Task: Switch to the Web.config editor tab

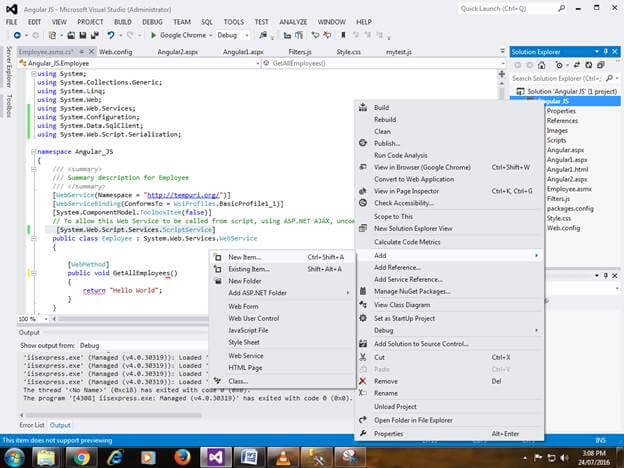Action: tap(113, 51)
